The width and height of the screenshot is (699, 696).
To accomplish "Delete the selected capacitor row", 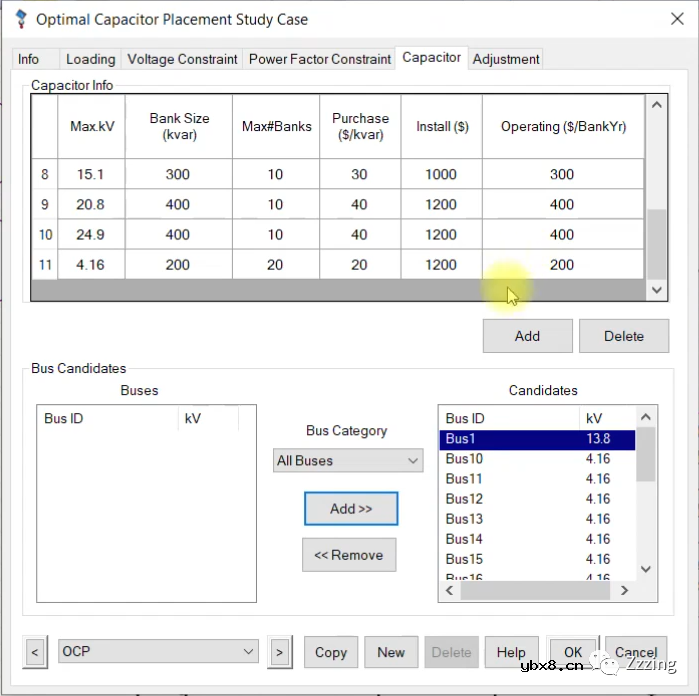I will [623, 336].
